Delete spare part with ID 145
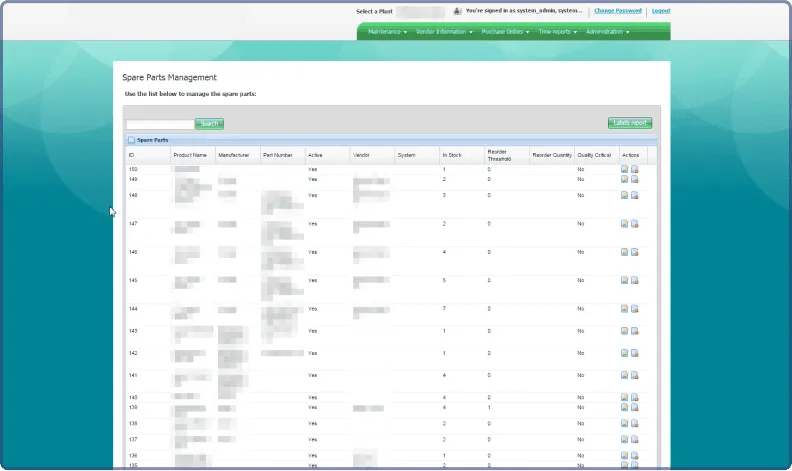The width and height of the screenshot is (792, 471). (634, 280)
